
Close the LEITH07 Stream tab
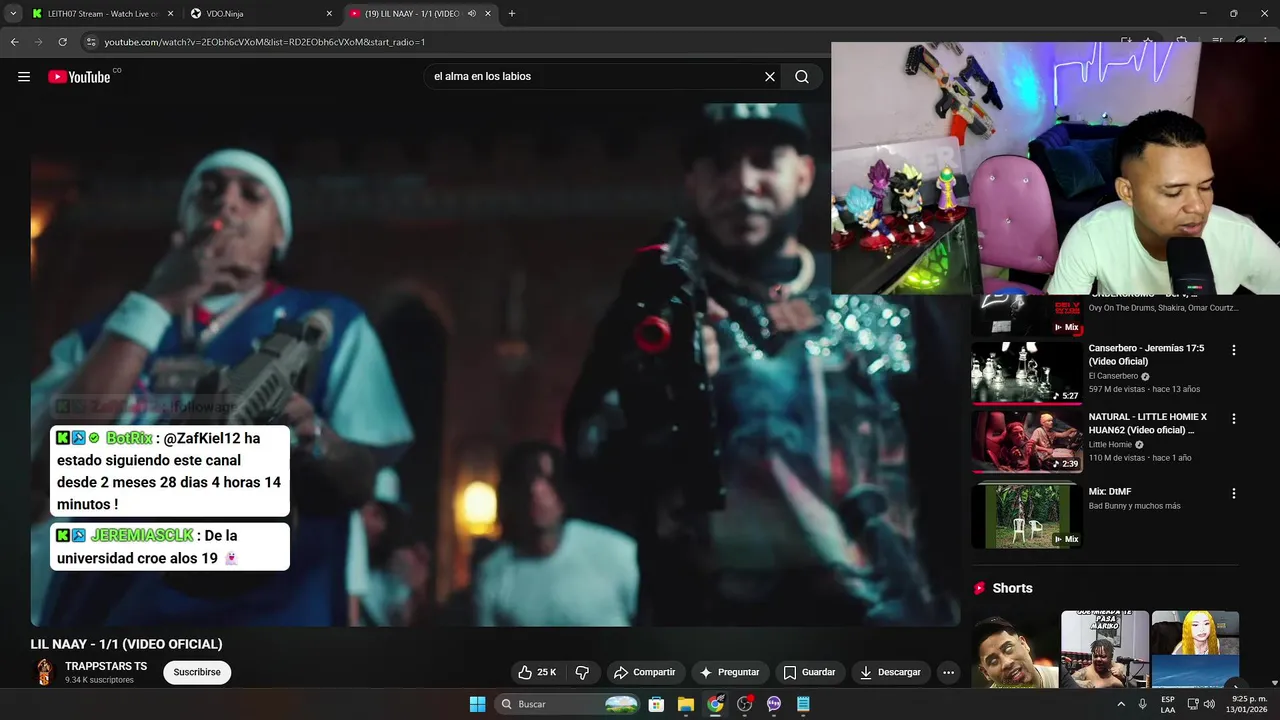[170, 14]
